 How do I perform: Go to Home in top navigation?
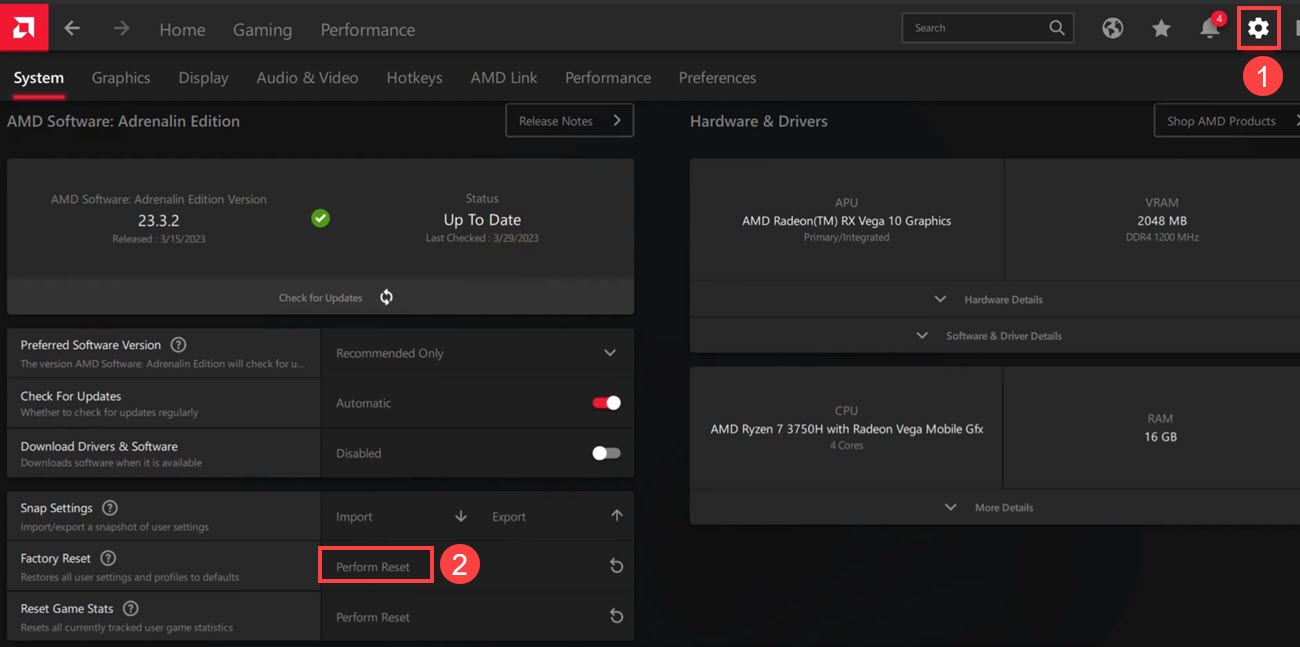pyautogui.click(x=182, y=30)
